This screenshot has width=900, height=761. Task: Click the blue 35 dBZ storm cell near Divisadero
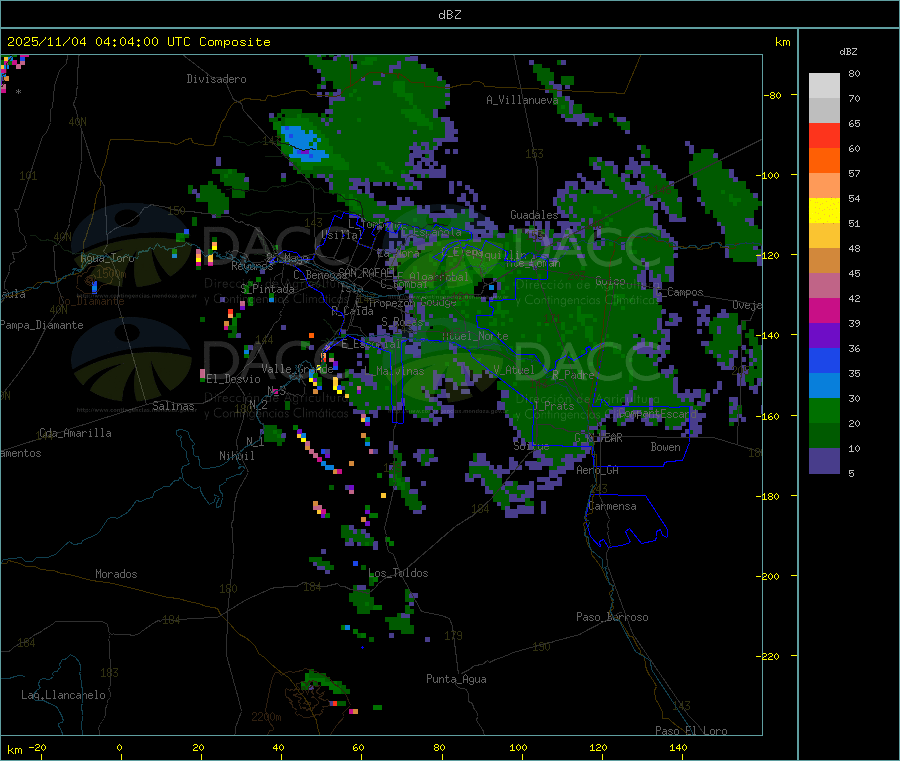coord(302,143)
